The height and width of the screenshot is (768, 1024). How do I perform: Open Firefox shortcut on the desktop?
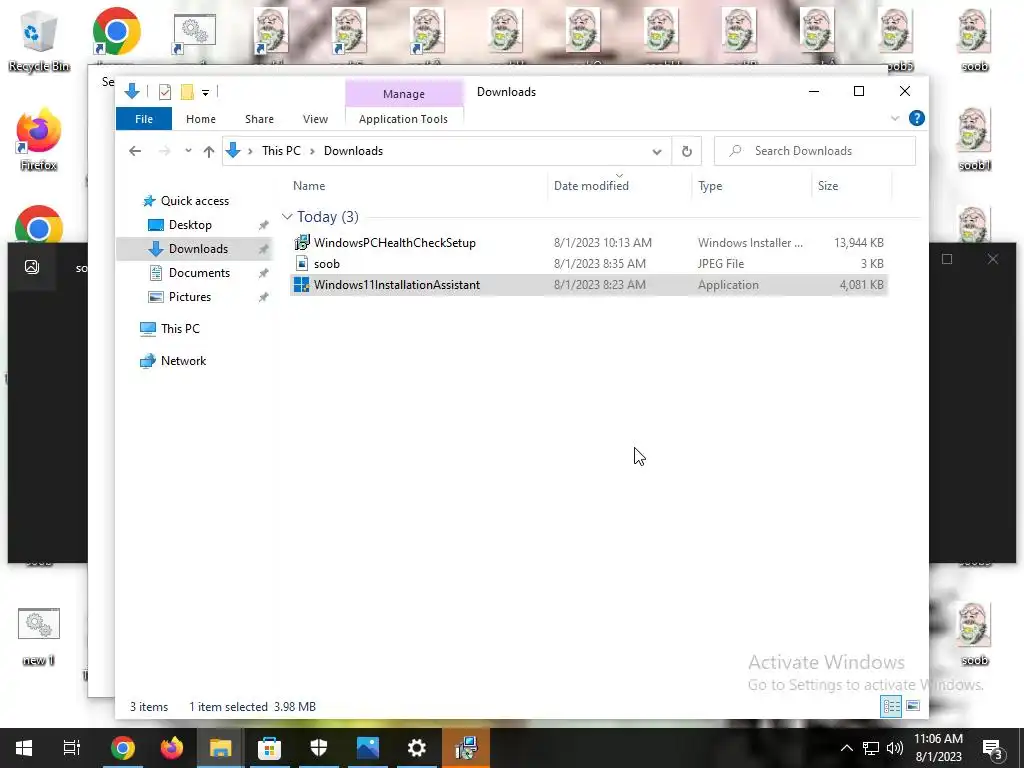click(39, 140)
